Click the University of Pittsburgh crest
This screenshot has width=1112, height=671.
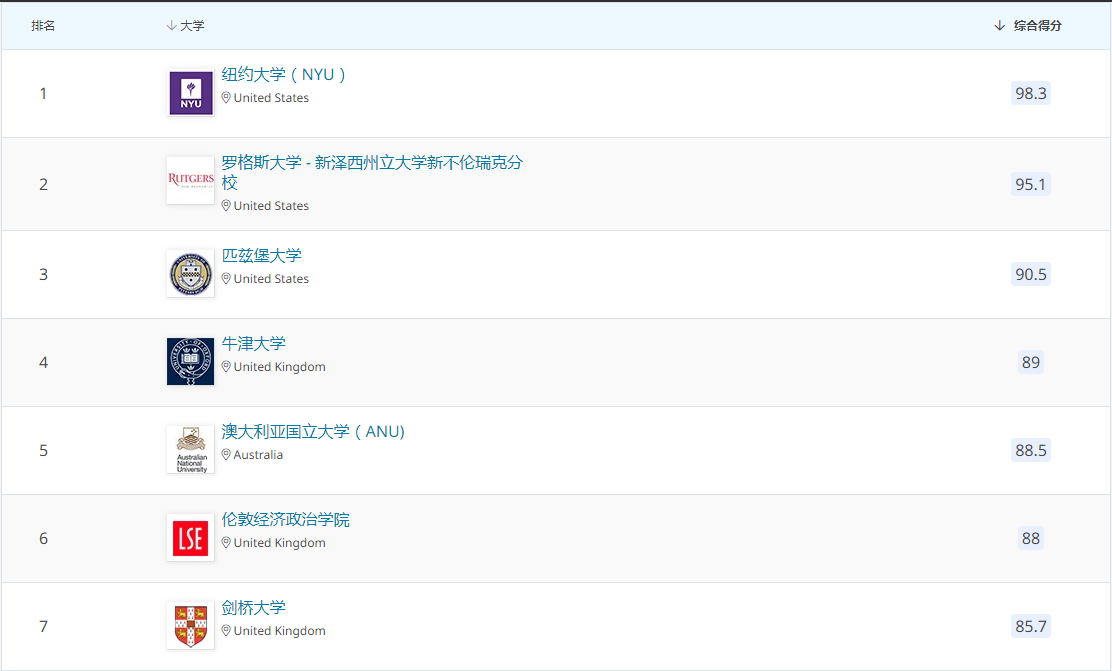(190, 272)
